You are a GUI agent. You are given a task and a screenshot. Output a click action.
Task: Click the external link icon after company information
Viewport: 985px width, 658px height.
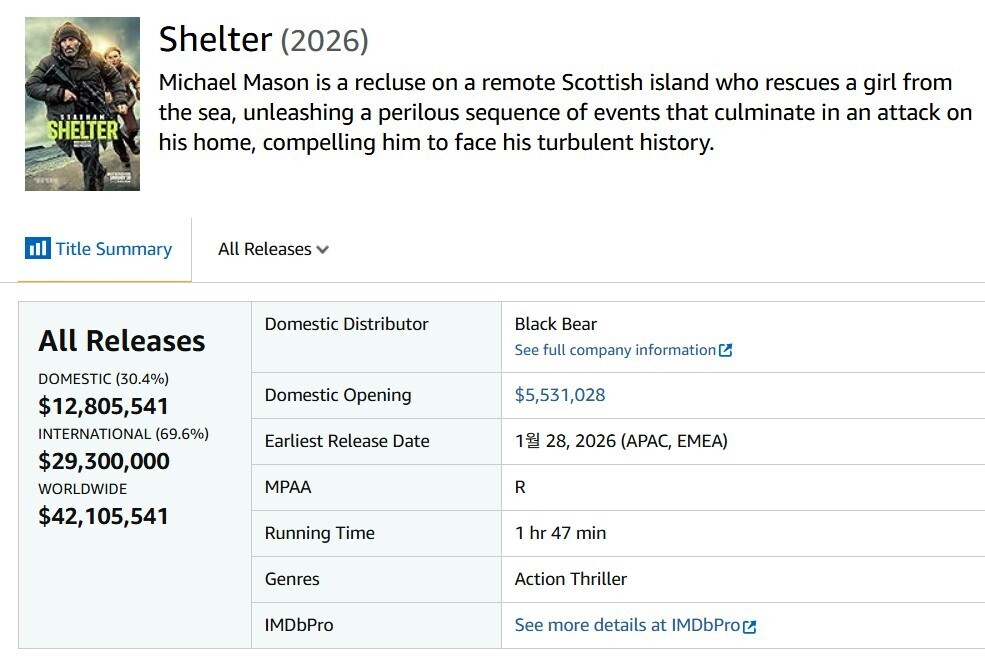click(726, 350)
